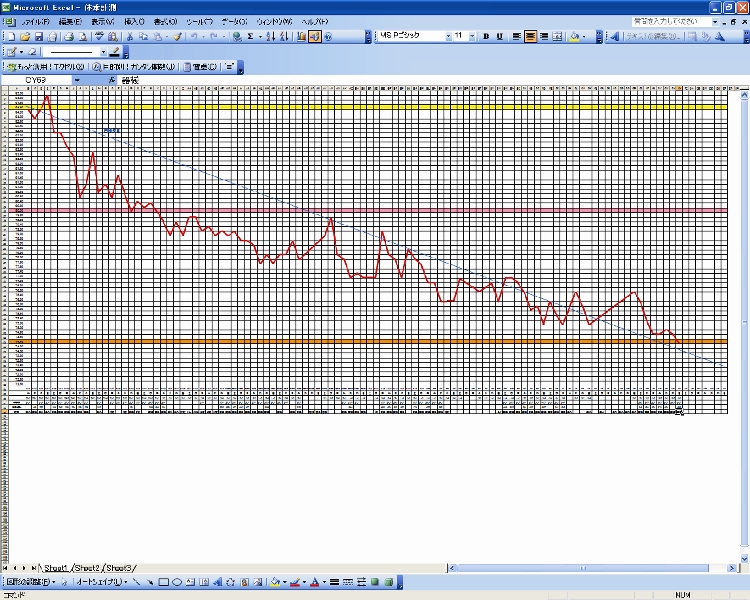This screenshot has width=750, height=600.
Task: Click the Copy icon
Action: [x=143, y=36]
